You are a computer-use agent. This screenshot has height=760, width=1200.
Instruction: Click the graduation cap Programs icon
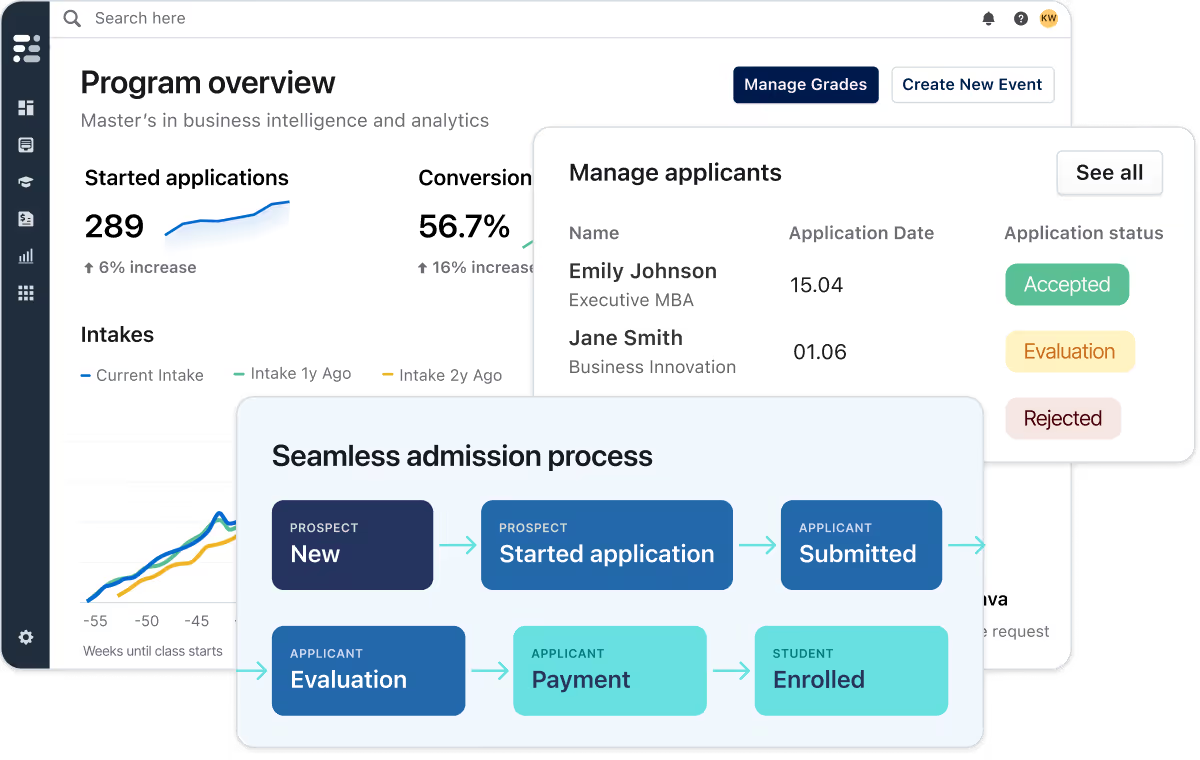pyautogui.click(x=27, y=181)
